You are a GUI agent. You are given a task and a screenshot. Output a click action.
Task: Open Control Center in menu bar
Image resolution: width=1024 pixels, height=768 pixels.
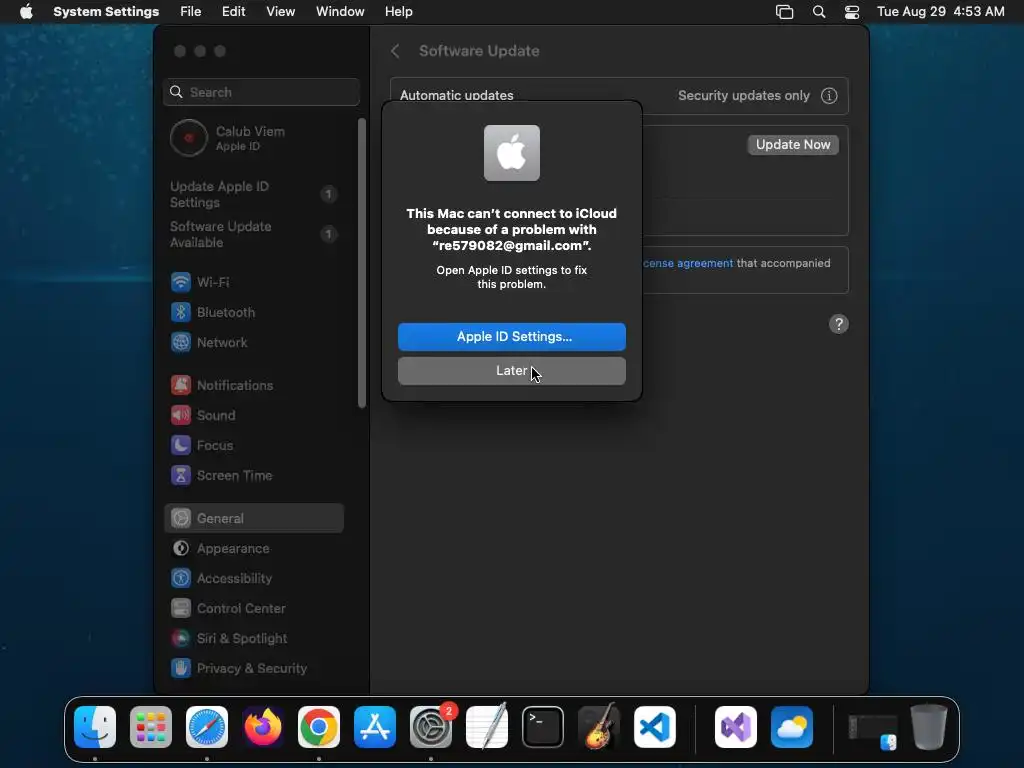pyautogui.click(x=852, y=12)
